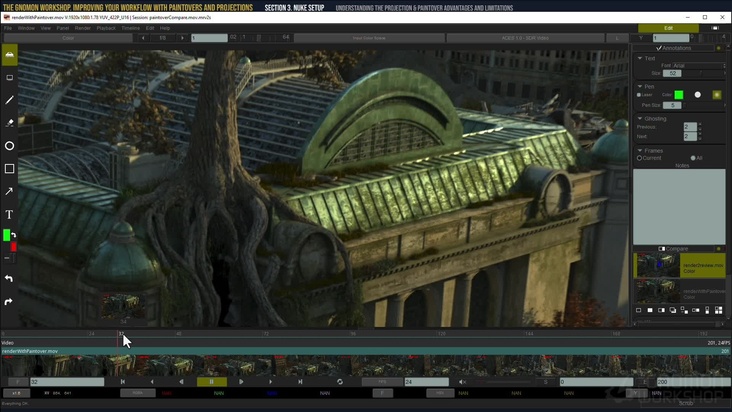Click the green foreground color swatch in toolbar
The height and width of the screenshot is (412, 732).
pos(6,235)
